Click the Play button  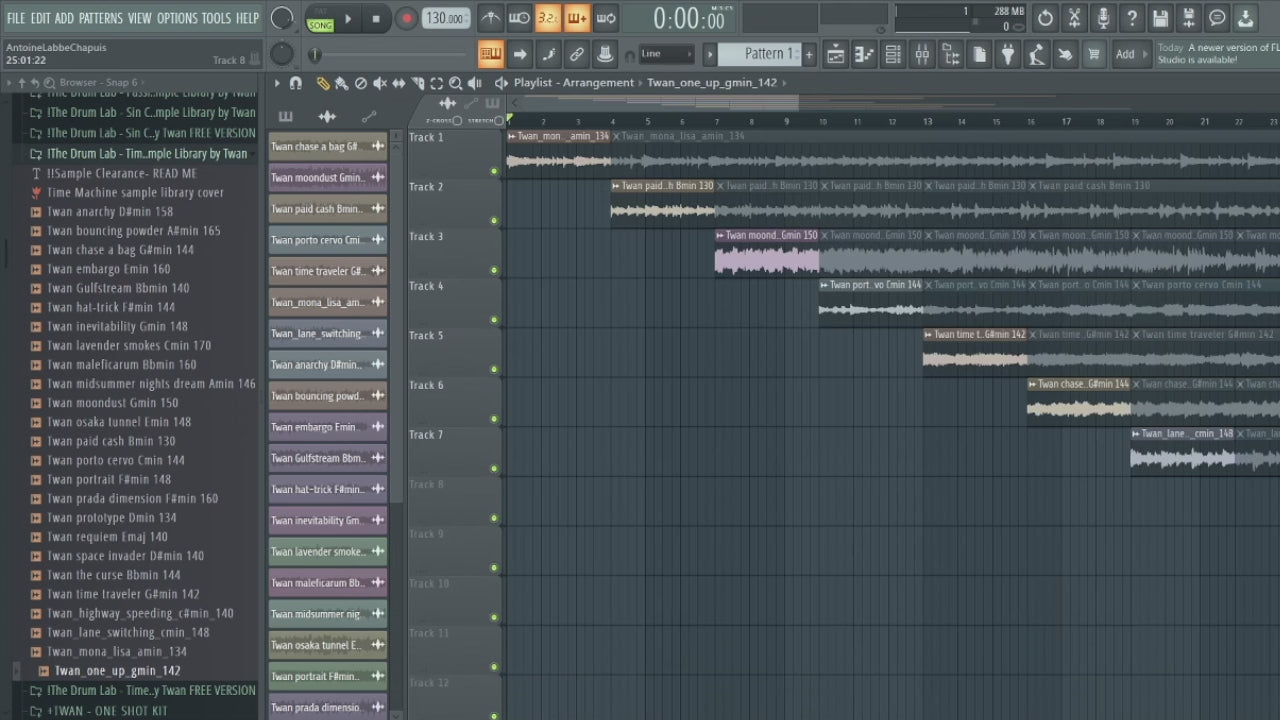pos(348,18)
